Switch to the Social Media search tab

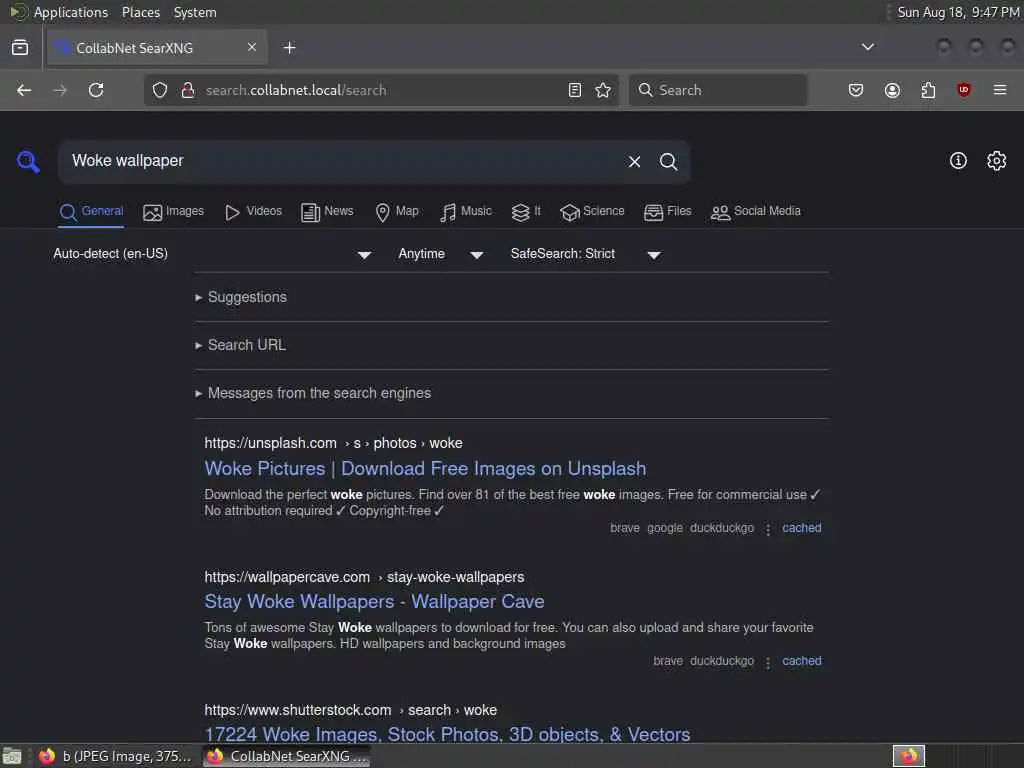tap(756, 212)
